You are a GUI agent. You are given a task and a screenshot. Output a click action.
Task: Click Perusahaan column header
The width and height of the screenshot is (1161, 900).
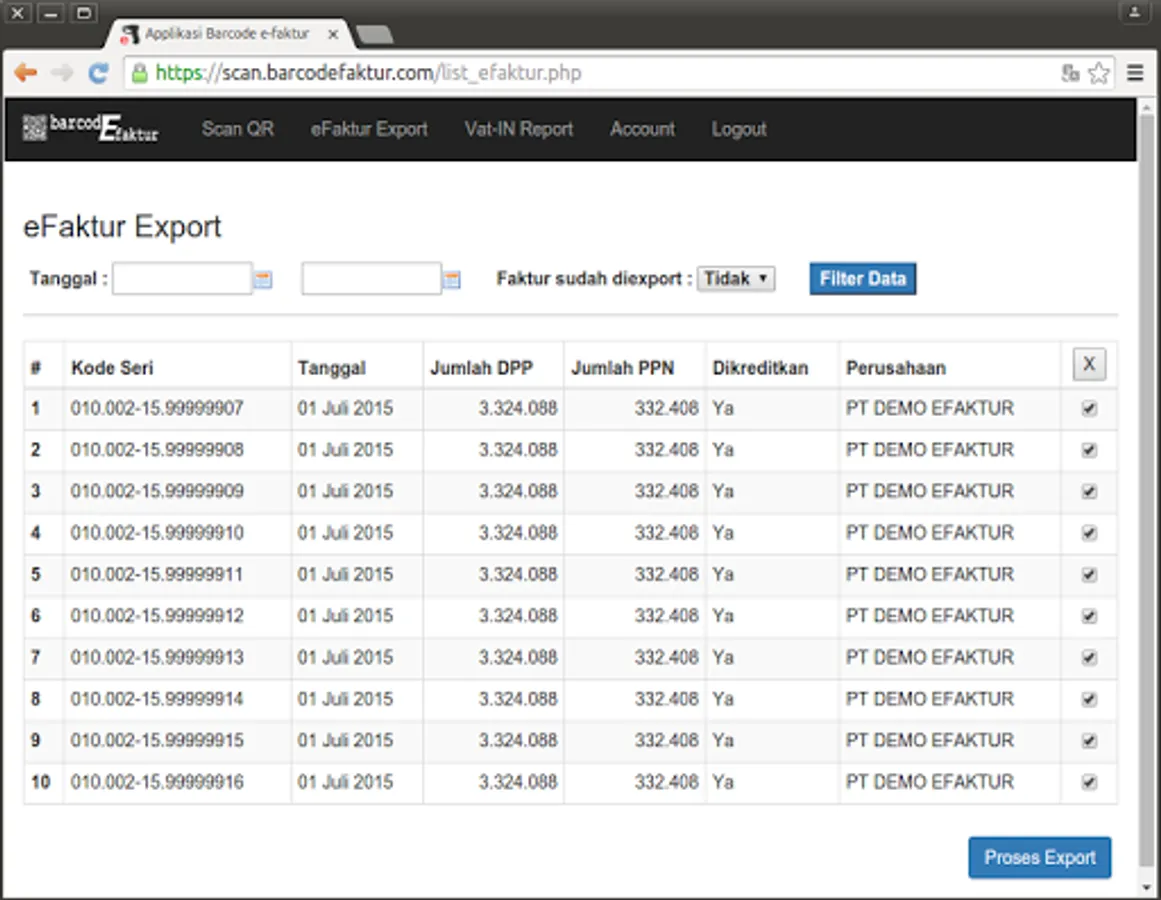[x=896, y=368]
